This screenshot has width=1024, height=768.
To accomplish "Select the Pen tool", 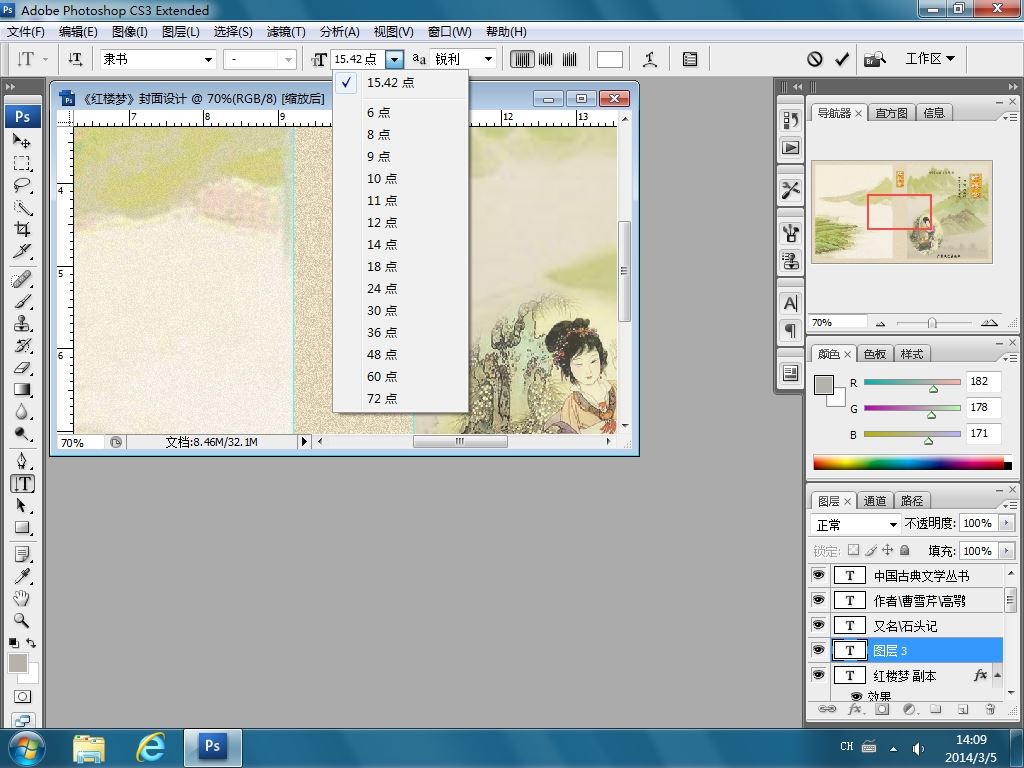I will [22, 462].
